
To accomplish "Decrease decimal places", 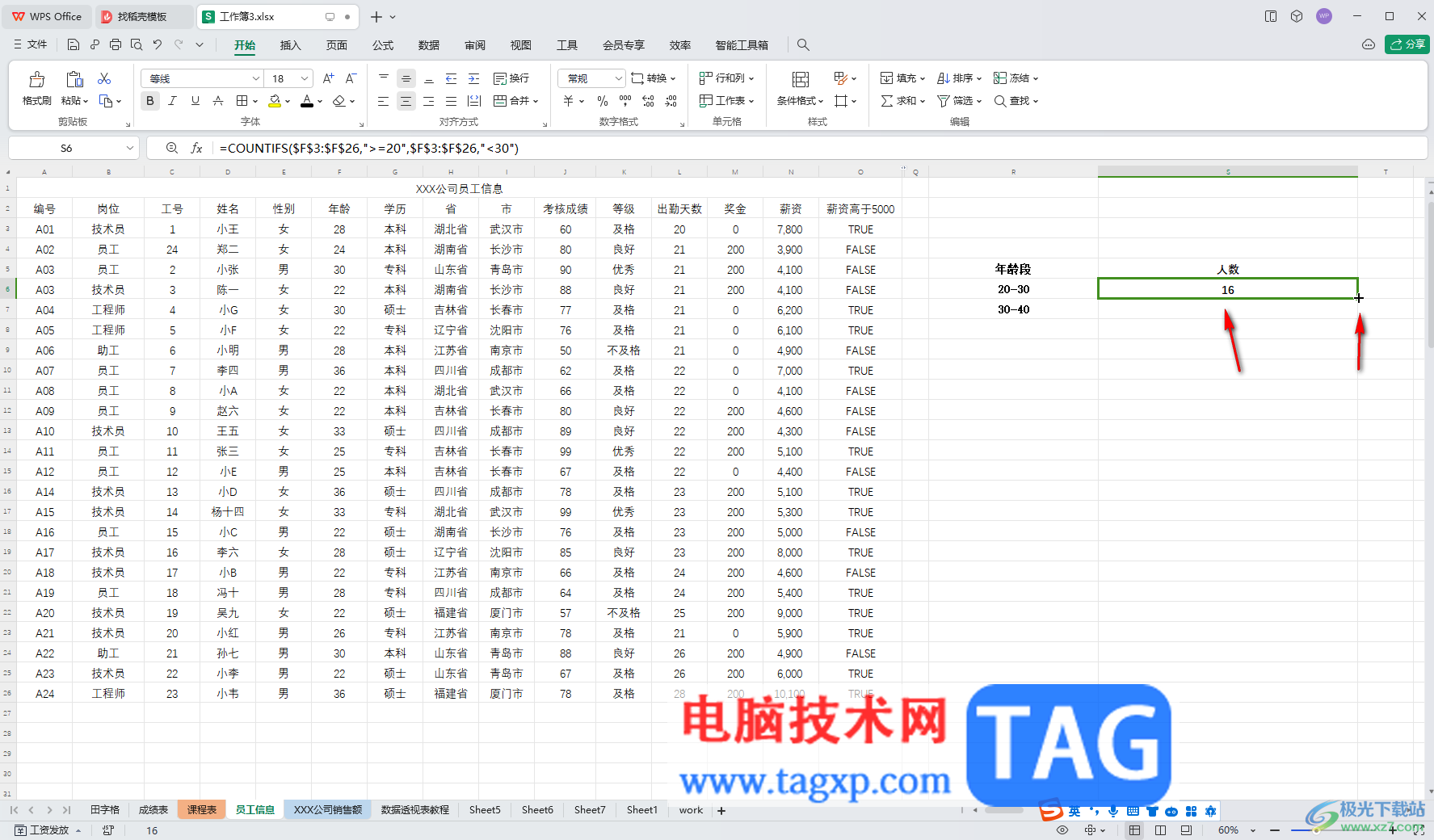I will [x=671, y=101].
